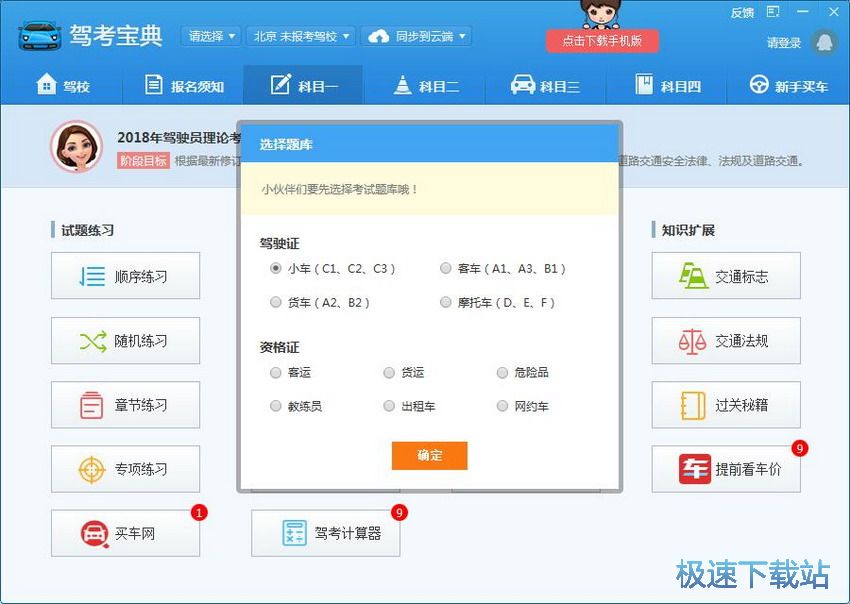Screen dimensions: 850x604
Task: Click the red badge on 买车网
Action: coord(199,512)
